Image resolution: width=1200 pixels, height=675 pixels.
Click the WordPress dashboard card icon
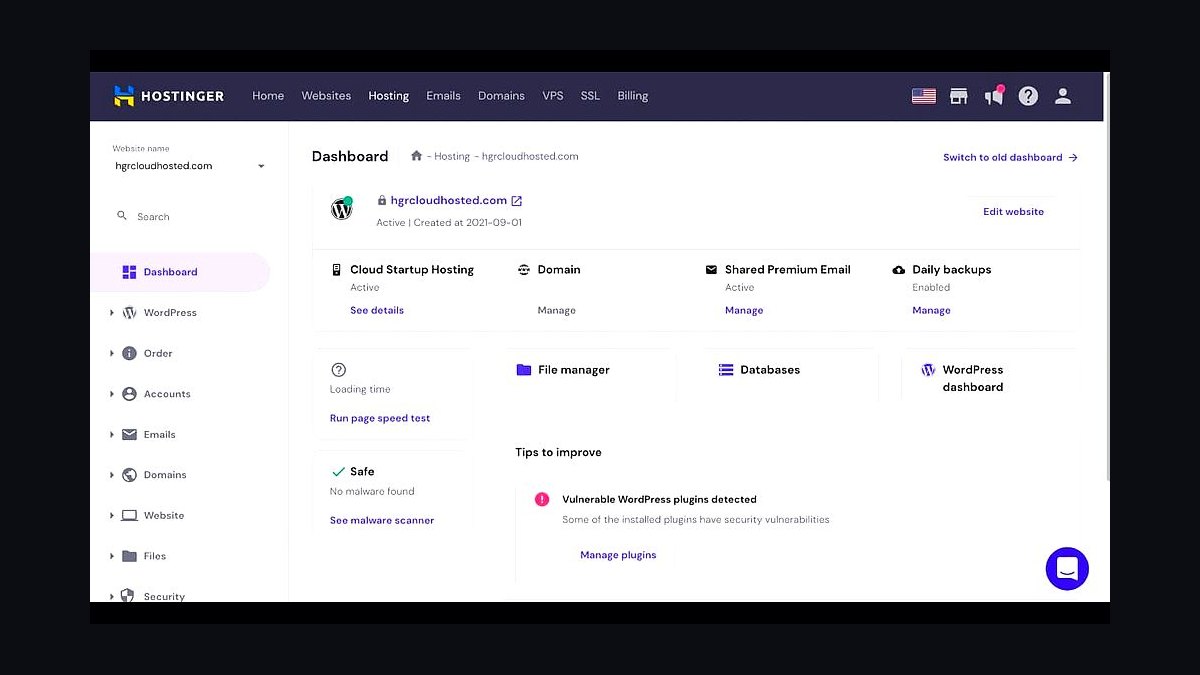tap(928, 370)
